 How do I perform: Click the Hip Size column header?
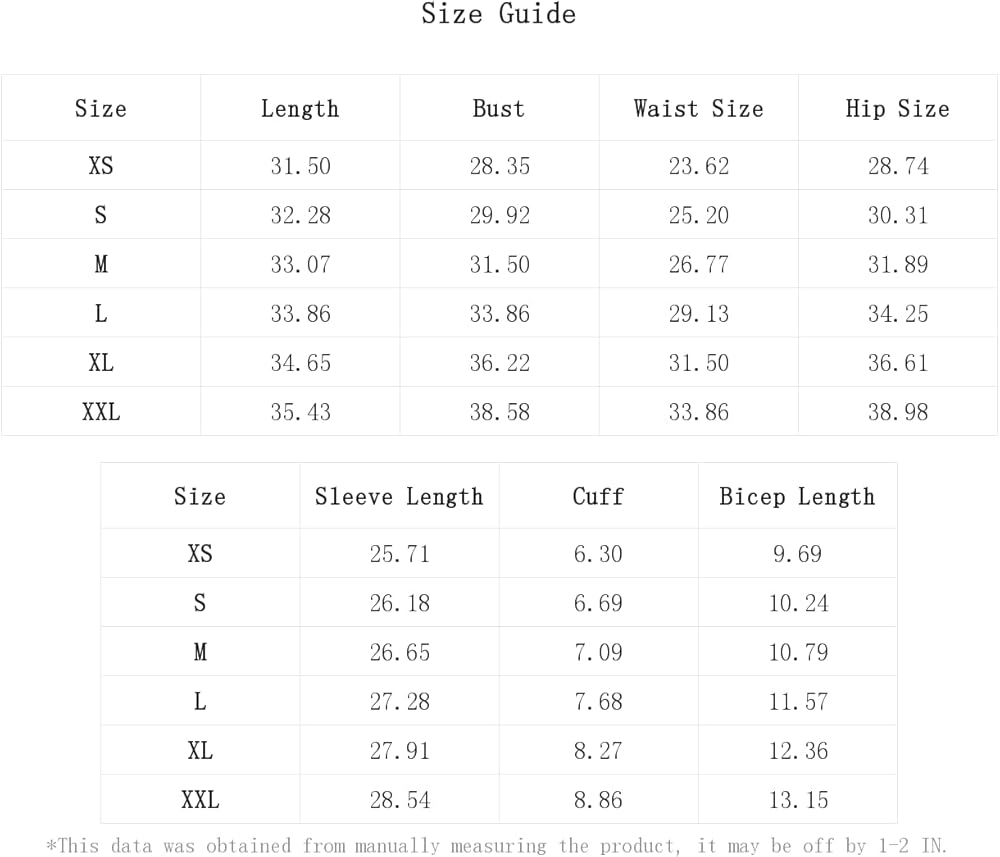(x=897, y=109)
